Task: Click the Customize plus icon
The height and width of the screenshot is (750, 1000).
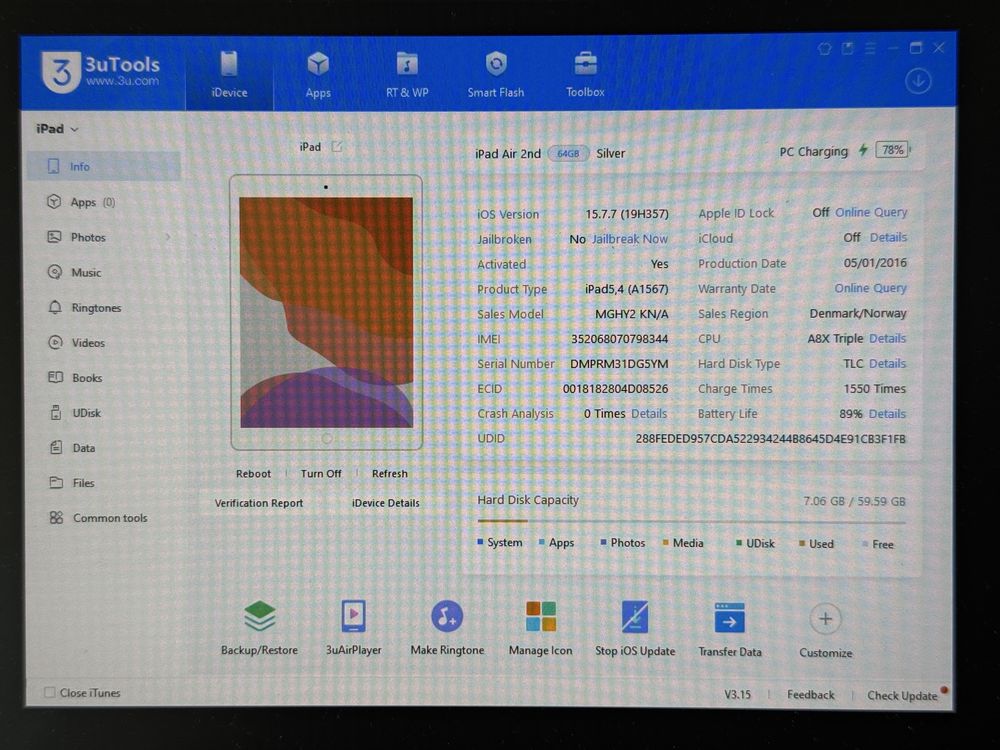Action: pyautogui.click(x=825, y=619)
